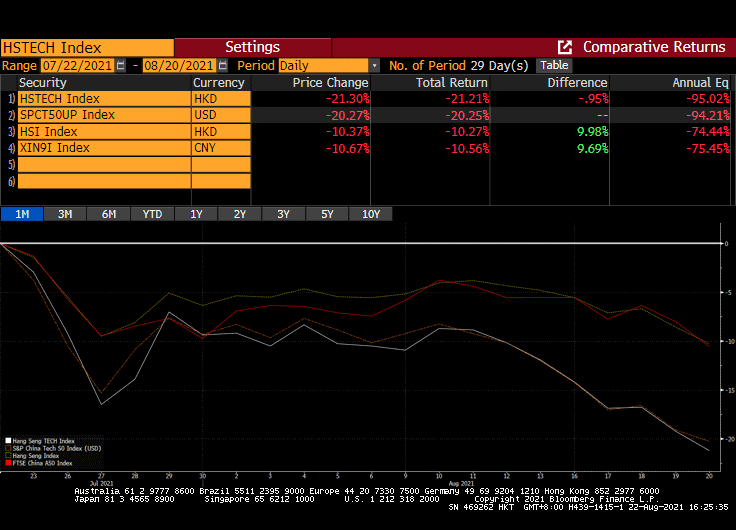Click the HKD currency field for HSI Index
736x530 pixels.
221,131
